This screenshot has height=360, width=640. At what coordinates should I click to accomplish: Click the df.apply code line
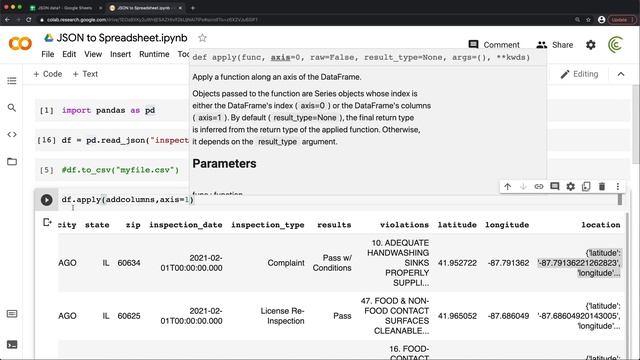(x=128, y=200)
